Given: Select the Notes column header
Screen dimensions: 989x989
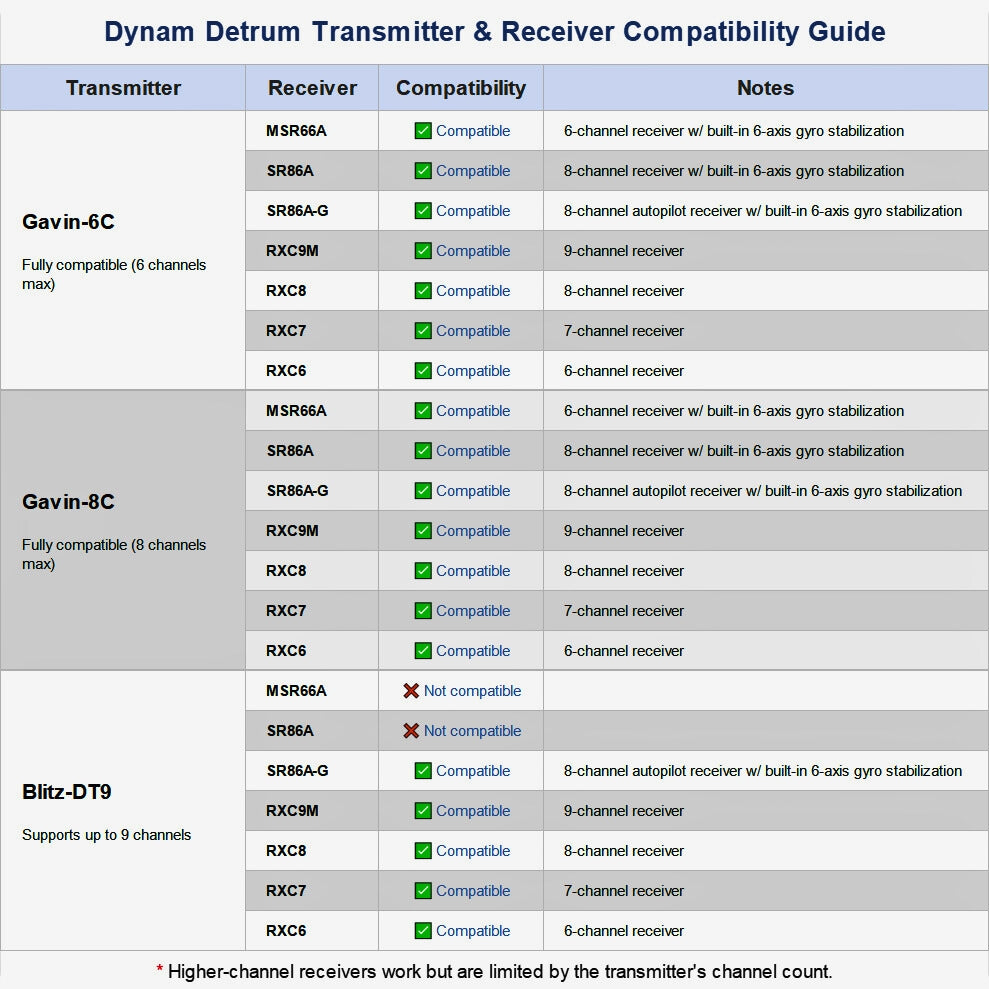Looking at the screenshot, I should 765,88.
